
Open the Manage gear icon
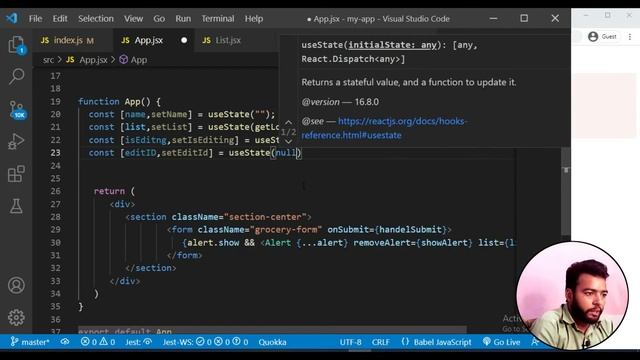click(16, 317)
